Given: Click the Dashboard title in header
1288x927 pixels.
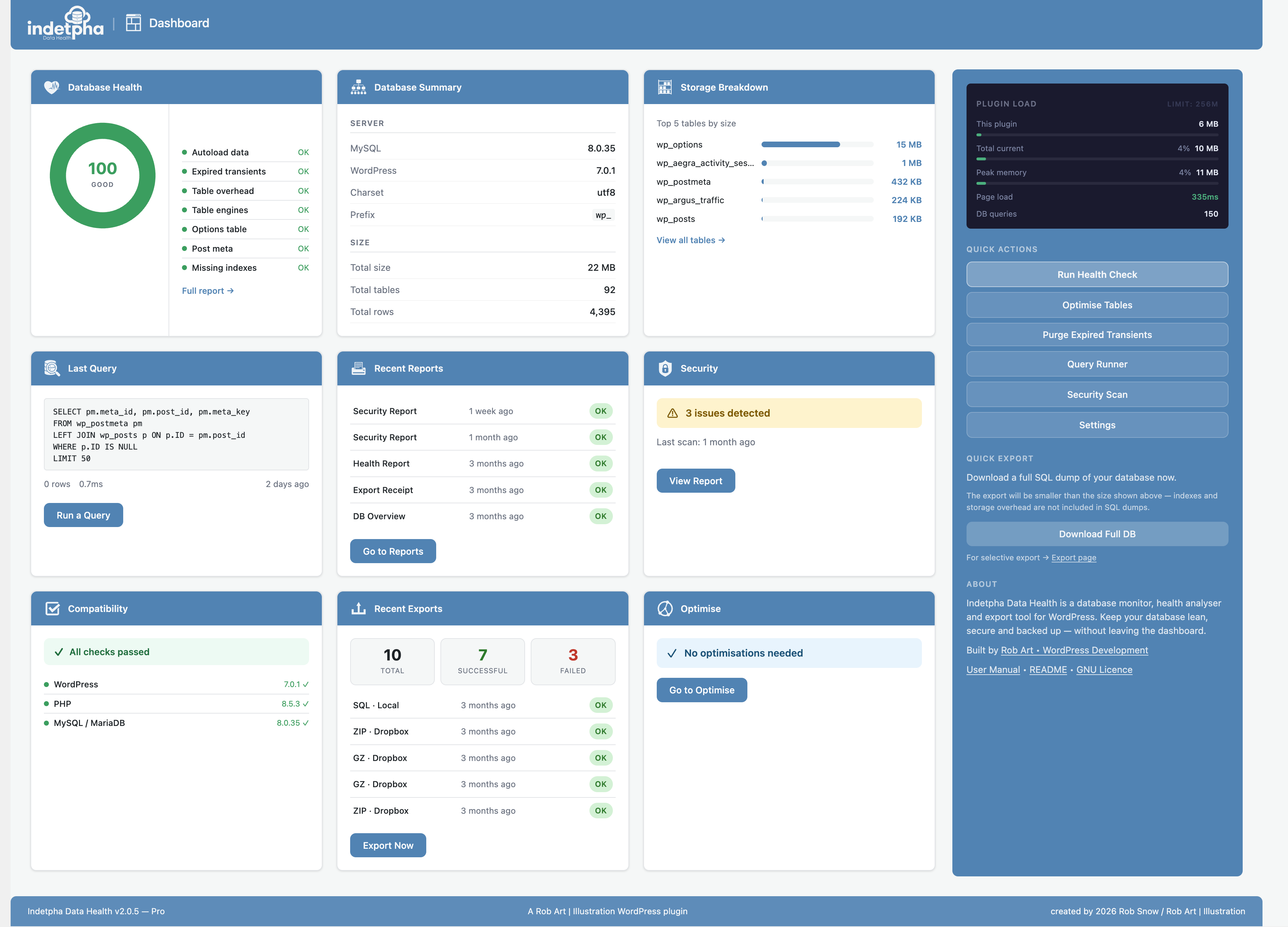Looking at the screenshot, I should pyautogui.click(x=179, y=23).
